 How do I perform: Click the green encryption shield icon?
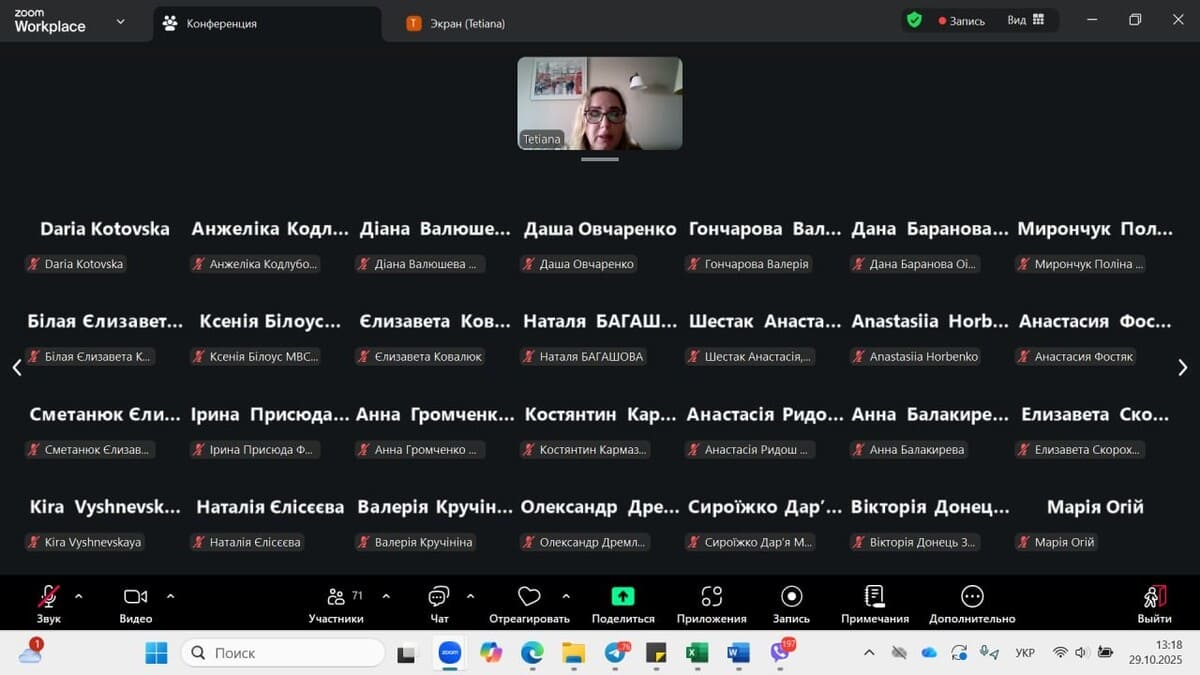pos(914,20)
